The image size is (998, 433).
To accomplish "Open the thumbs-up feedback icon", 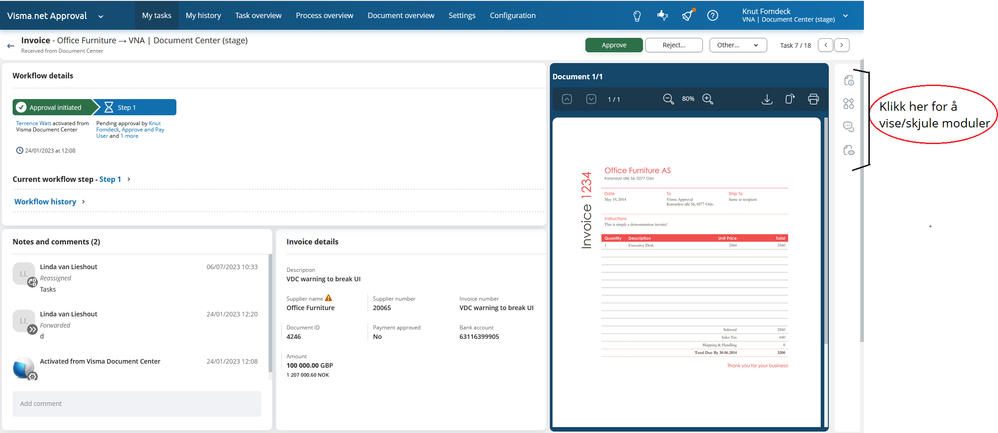I will (662, 16).
